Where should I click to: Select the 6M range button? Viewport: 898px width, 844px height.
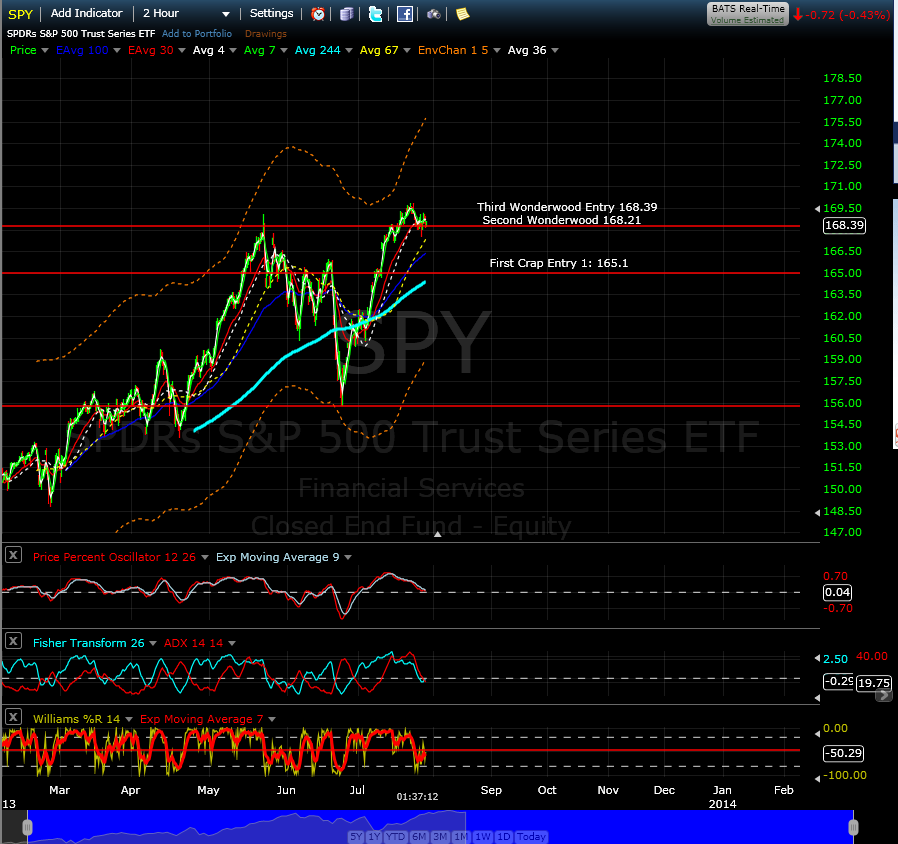coord(419,837)
